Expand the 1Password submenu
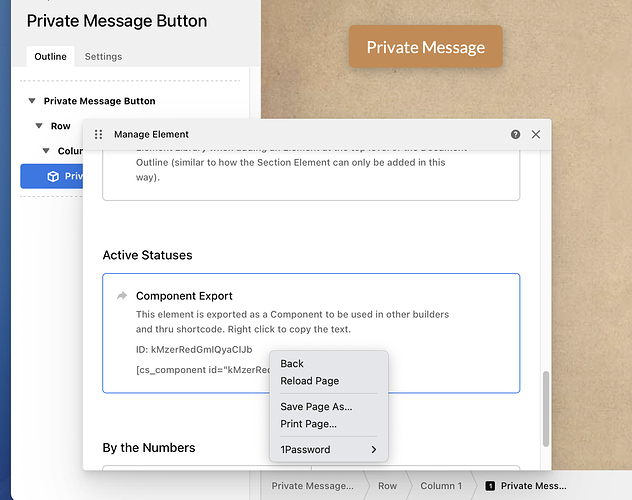This screenshot has height=500, width=632. 373,450
